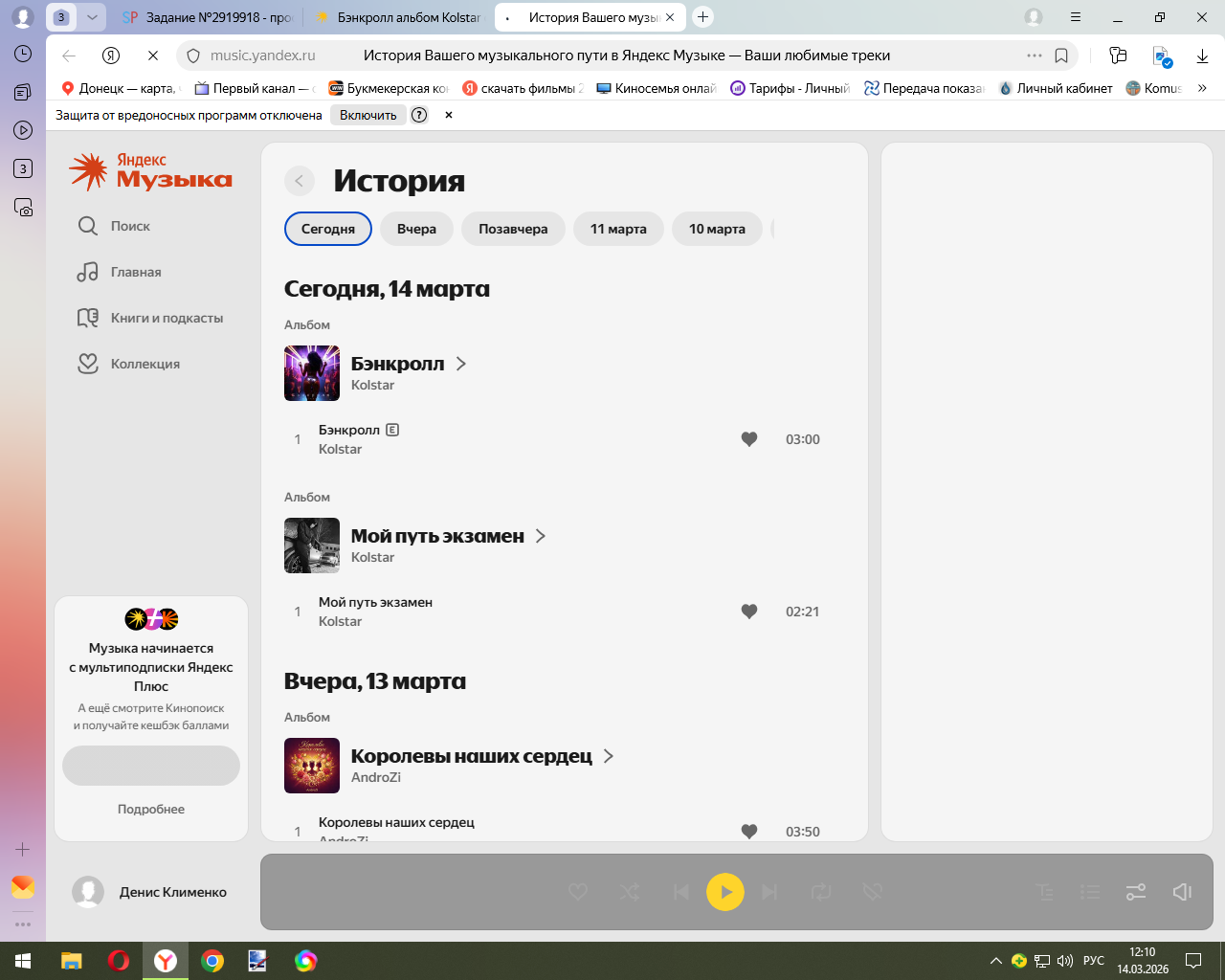Open the play queue list icon in the player
The image size is (1225, 980).
(x=1090, y=892)
